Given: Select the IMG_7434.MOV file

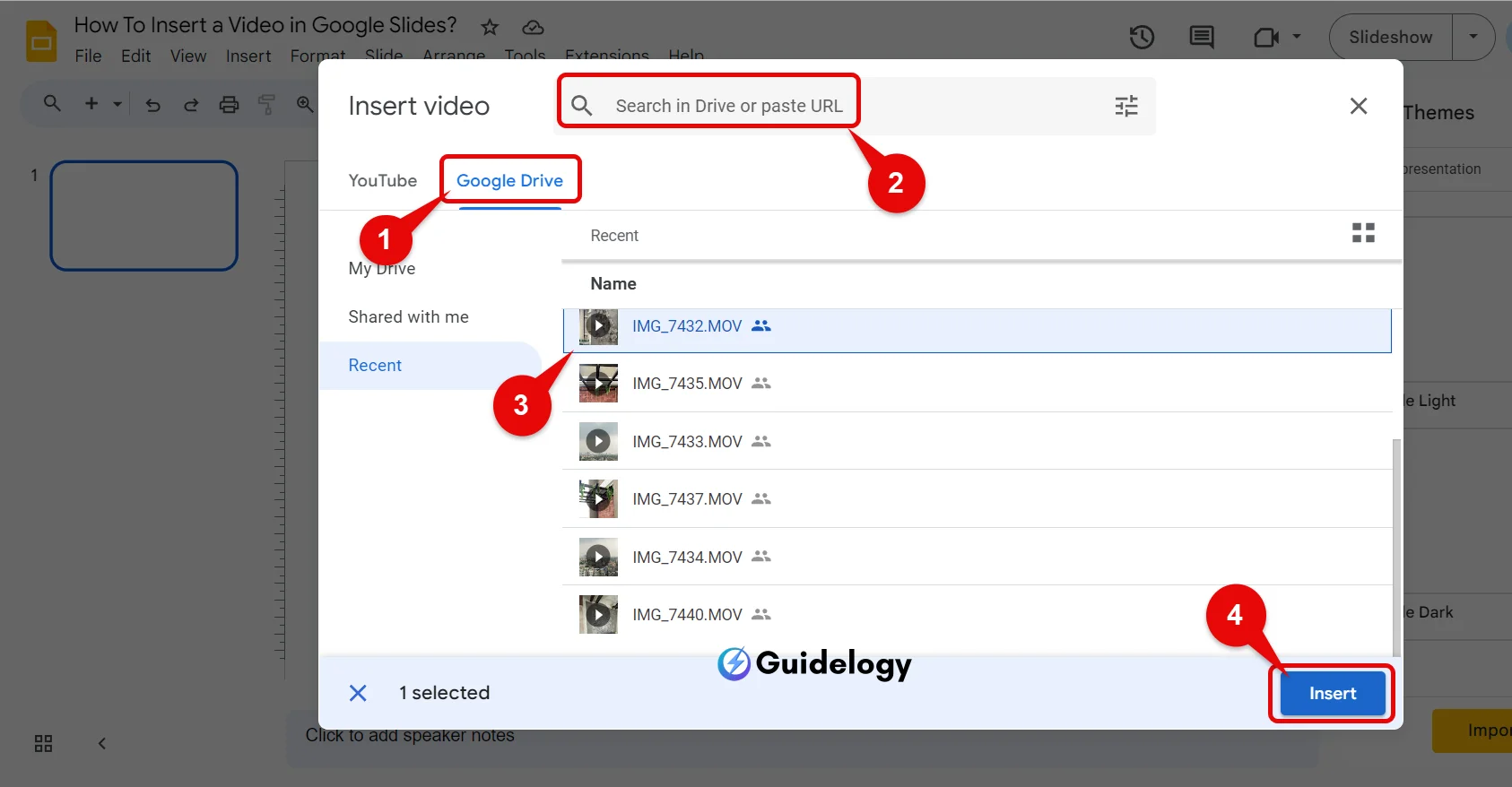Looking at the screenshot, I should point(977,557).
